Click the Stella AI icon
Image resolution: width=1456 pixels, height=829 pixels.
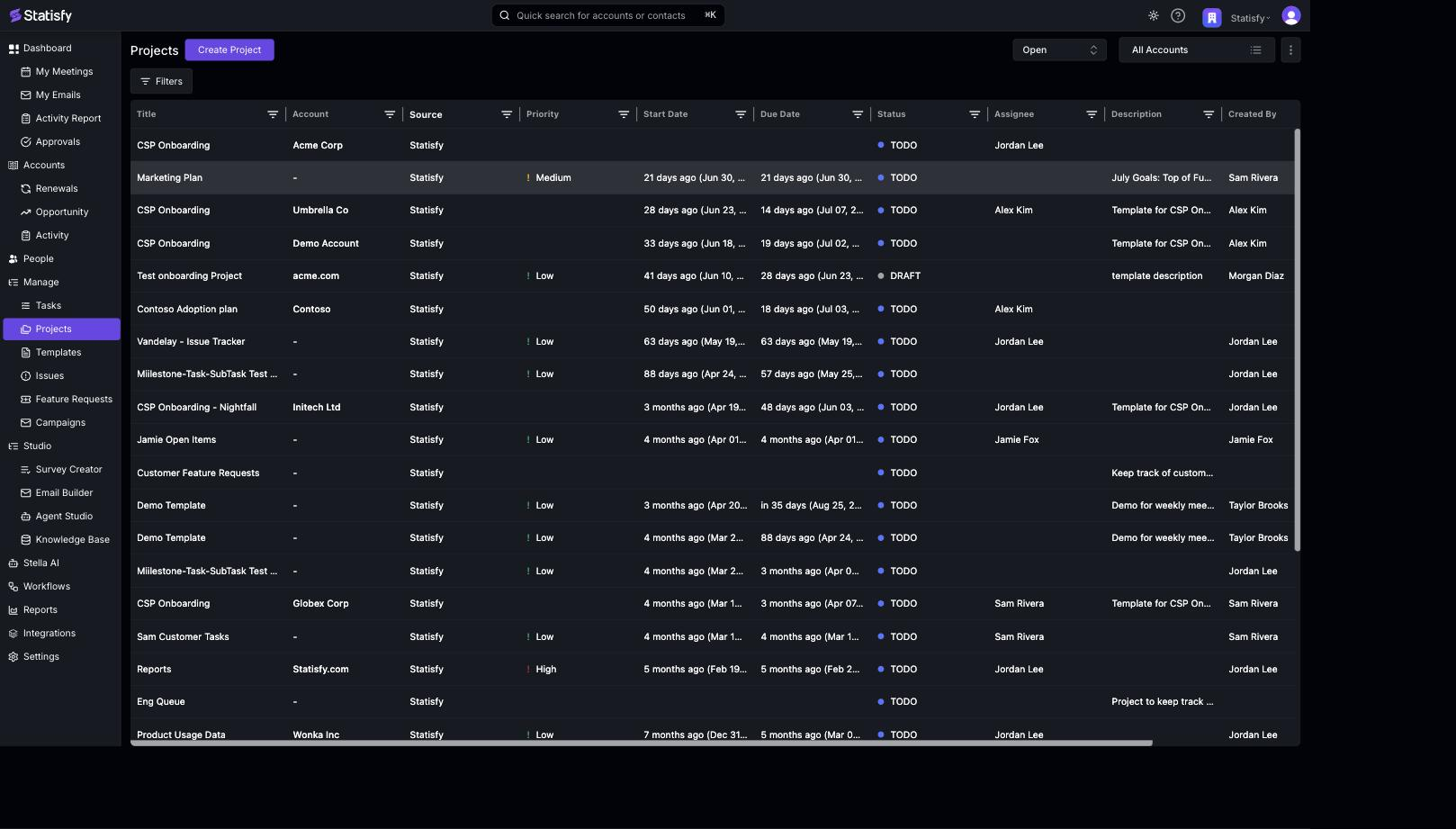tap(13, 563)
